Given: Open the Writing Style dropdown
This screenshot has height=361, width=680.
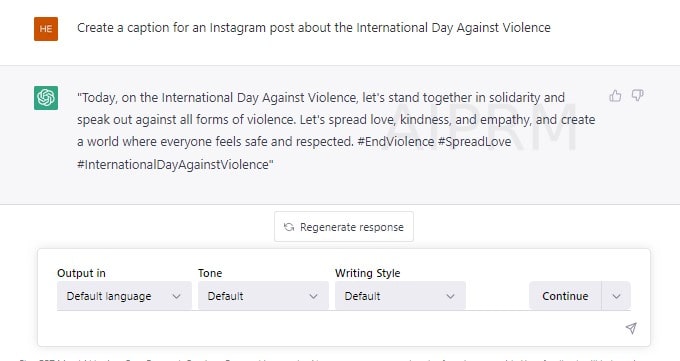Looking at the screenshot, I should (400, 296).
